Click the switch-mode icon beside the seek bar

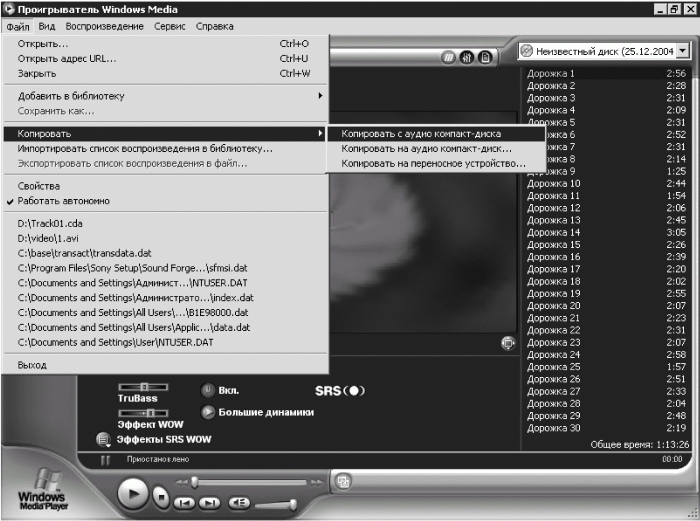click(343, 482)
